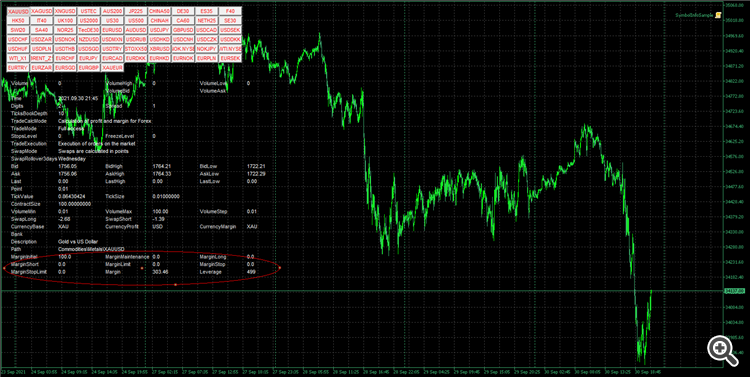Viewport: 750px width, 377px height.
Task: Pick the USDTHB button
Action: (65, 49)
